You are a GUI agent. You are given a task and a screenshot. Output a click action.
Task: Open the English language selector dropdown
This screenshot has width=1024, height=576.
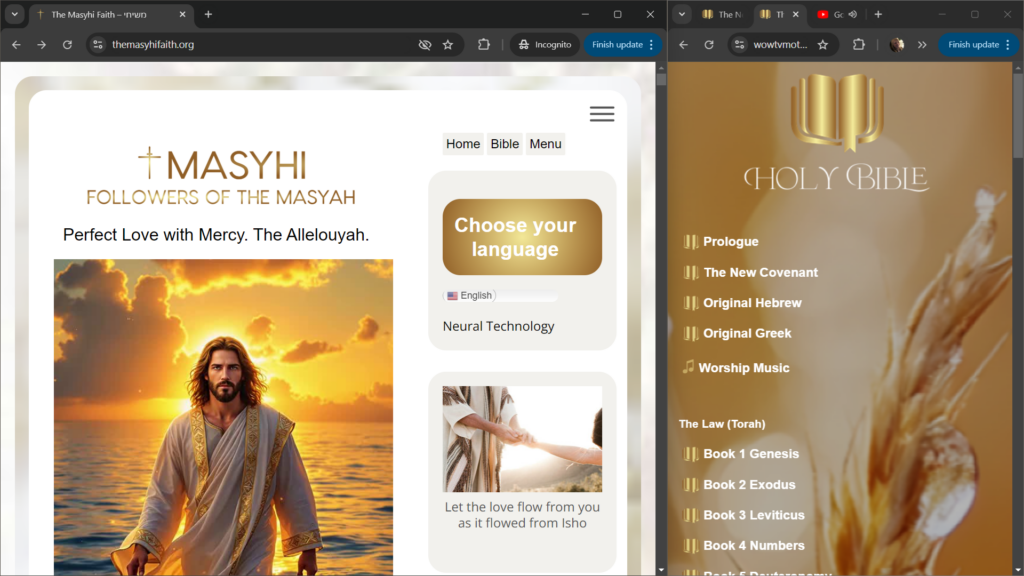pyautogui.click(x=470, y=296)
